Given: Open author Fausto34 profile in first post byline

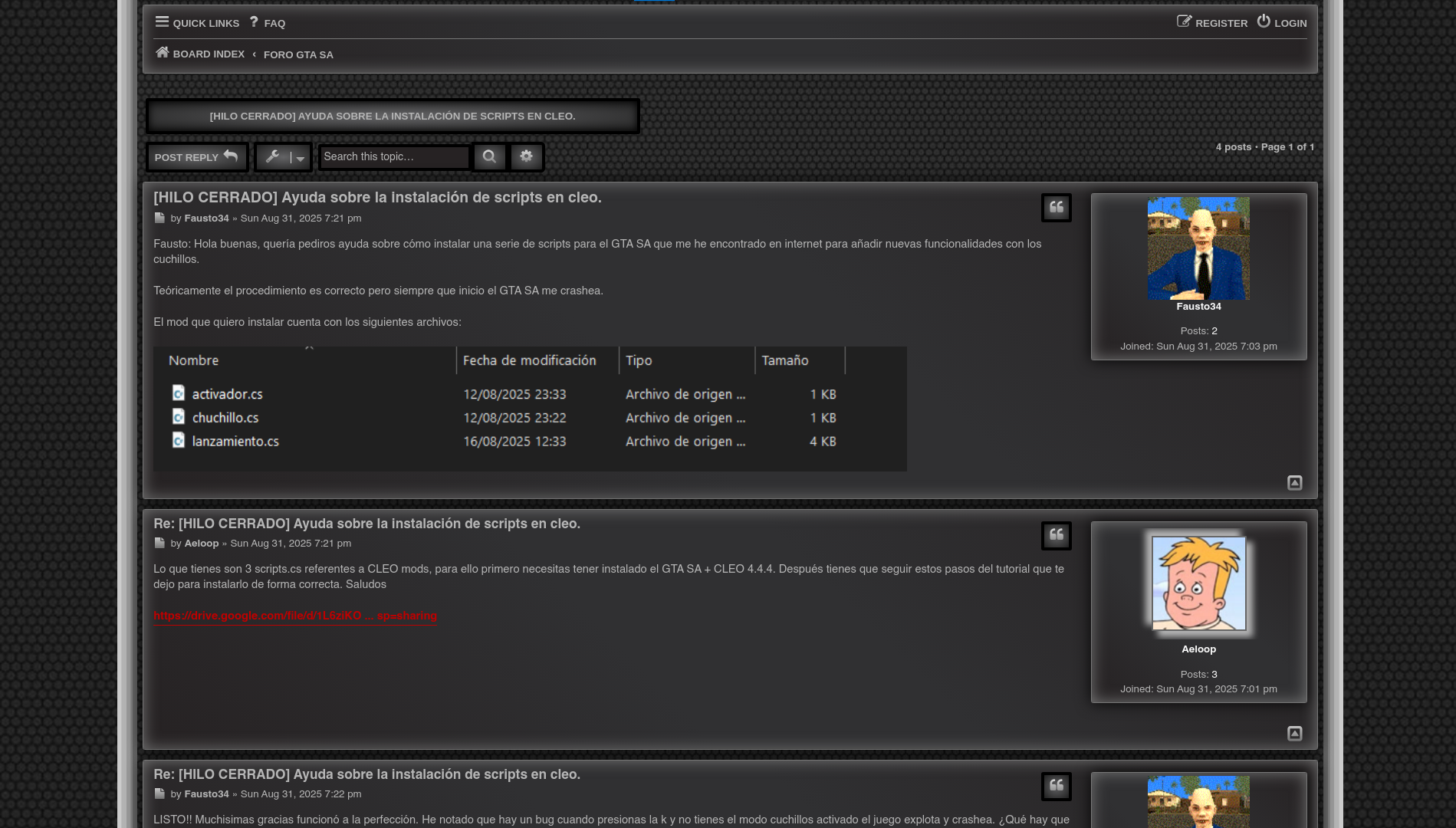Looking at the screenshot, I should click(206, 218).
